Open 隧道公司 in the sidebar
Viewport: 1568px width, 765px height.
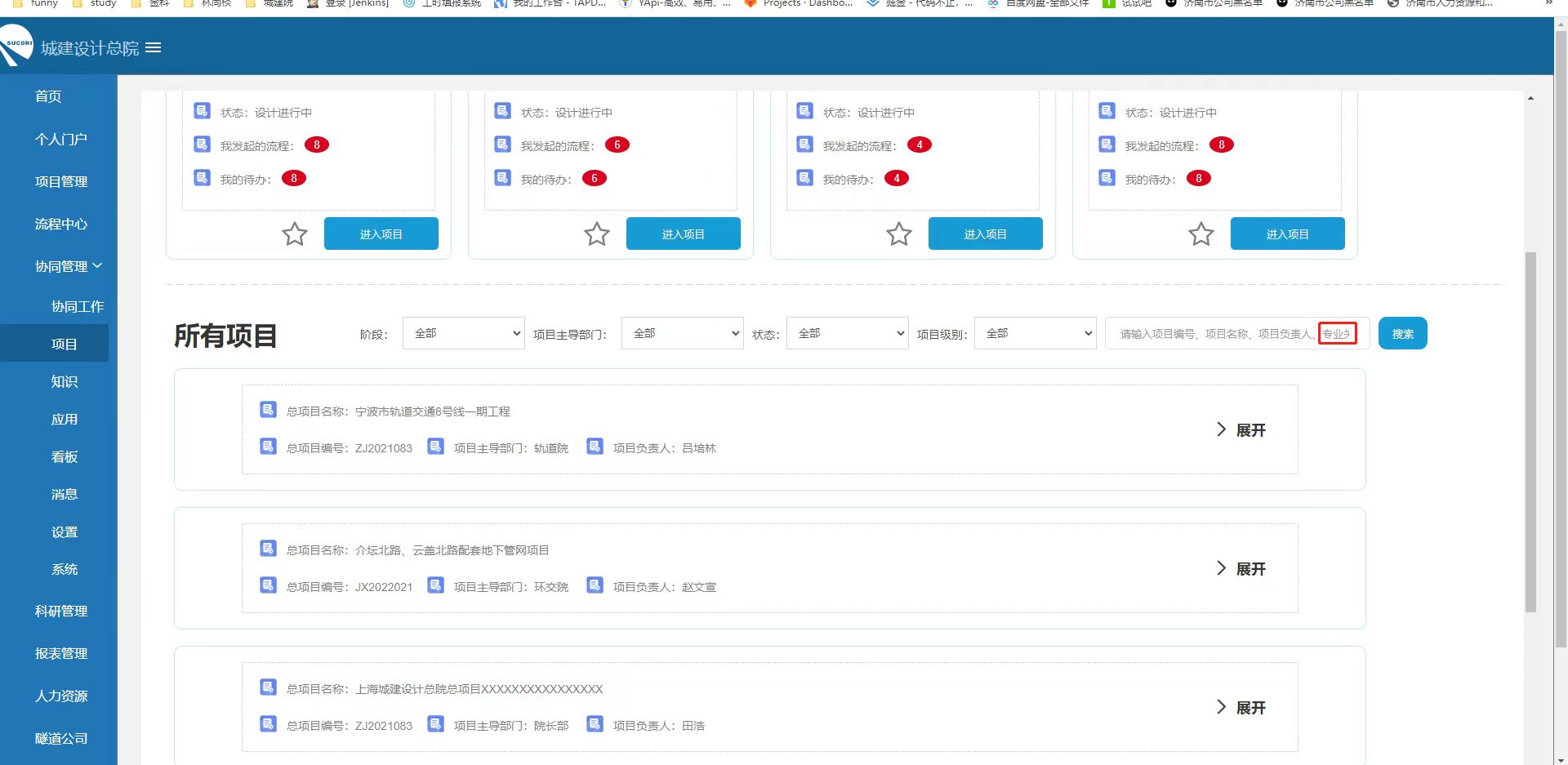[x=60, y=738]
